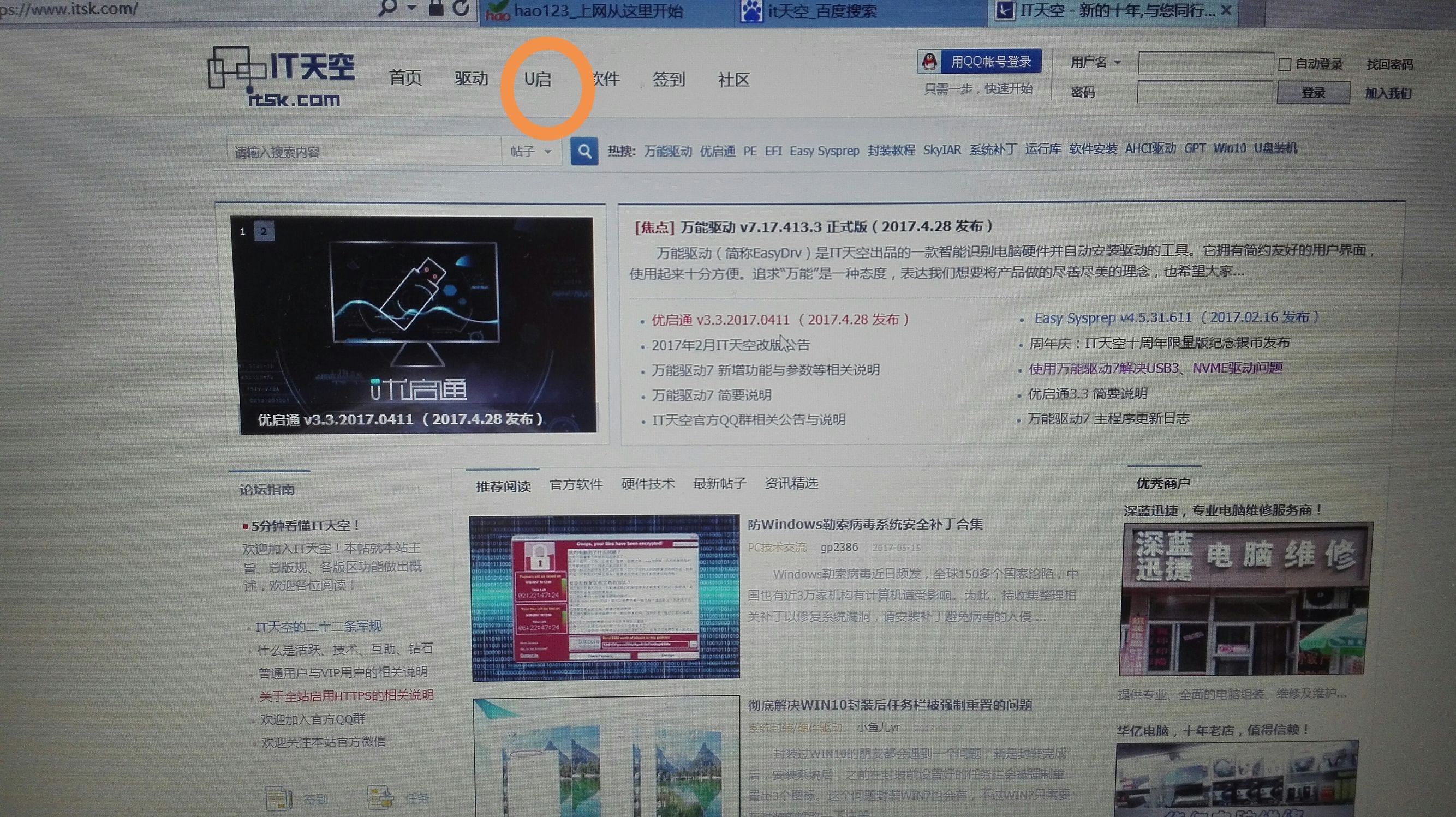Click the hao123 icon on the first tab
Image resolution: width=1456 pixels, height=817 pixels.
click(x=497, y=10)
